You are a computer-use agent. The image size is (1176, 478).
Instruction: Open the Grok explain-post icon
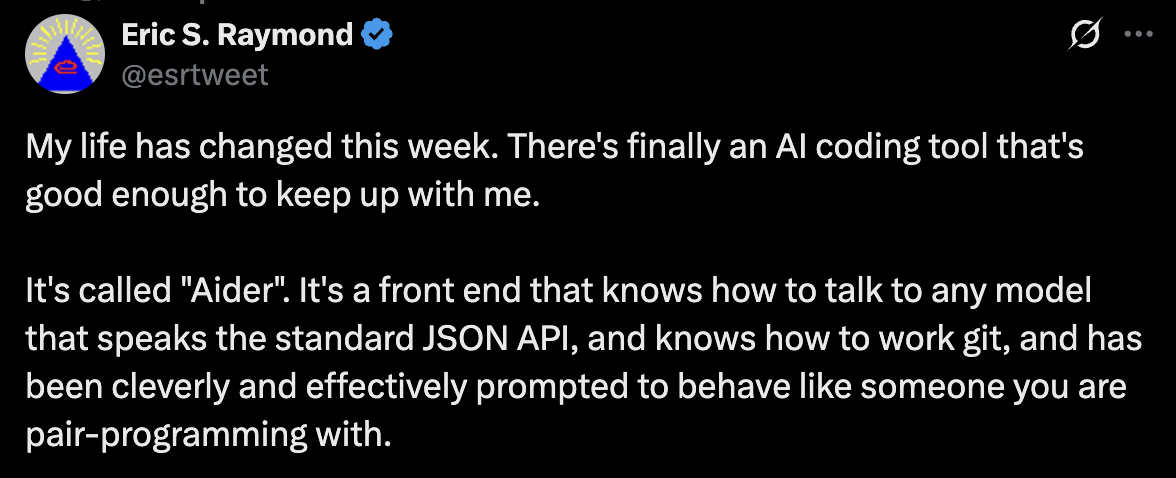[x=1084, y=35]
